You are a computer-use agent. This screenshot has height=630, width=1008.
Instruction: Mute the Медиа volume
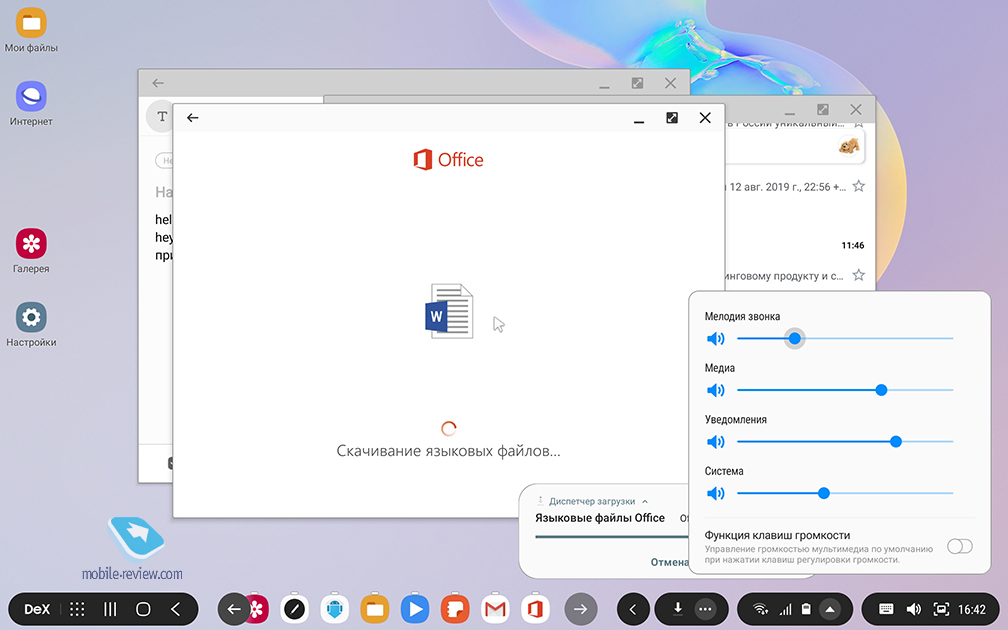click(716, 390)
